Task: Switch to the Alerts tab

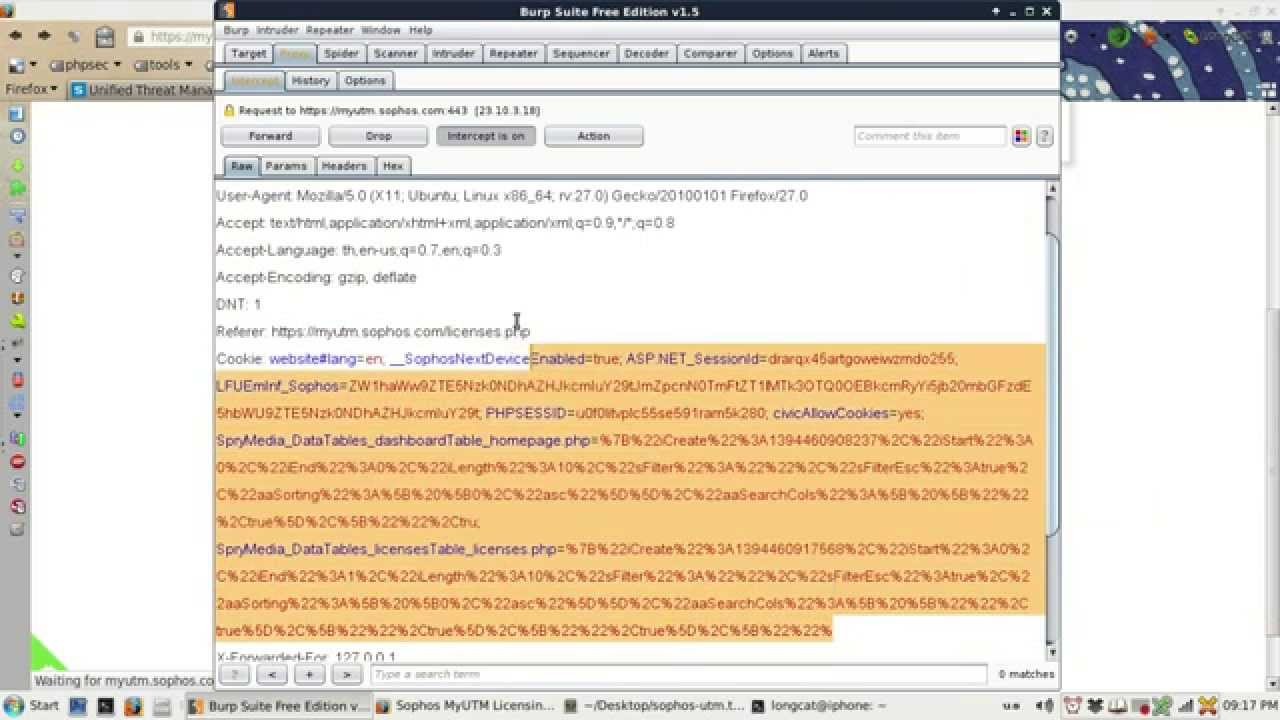Action: click(x=824, y=54)
